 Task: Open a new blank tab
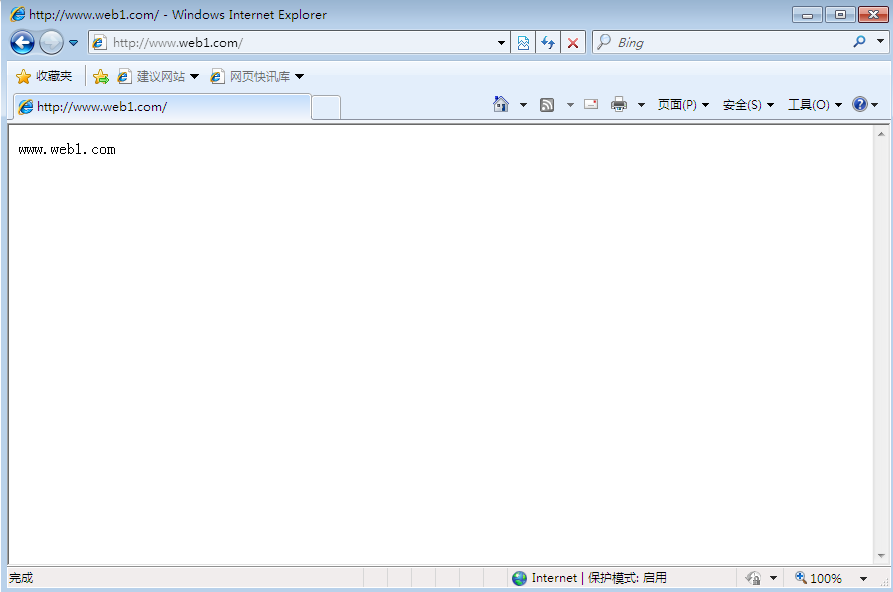click(x=326, y=108)
